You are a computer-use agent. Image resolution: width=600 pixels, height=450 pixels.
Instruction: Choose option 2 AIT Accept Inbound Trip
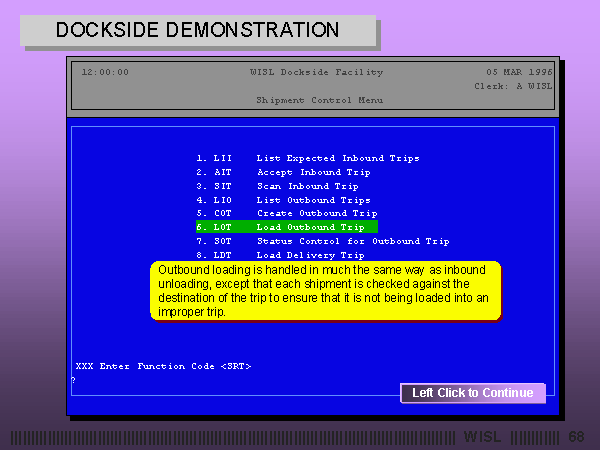(283, 172)
